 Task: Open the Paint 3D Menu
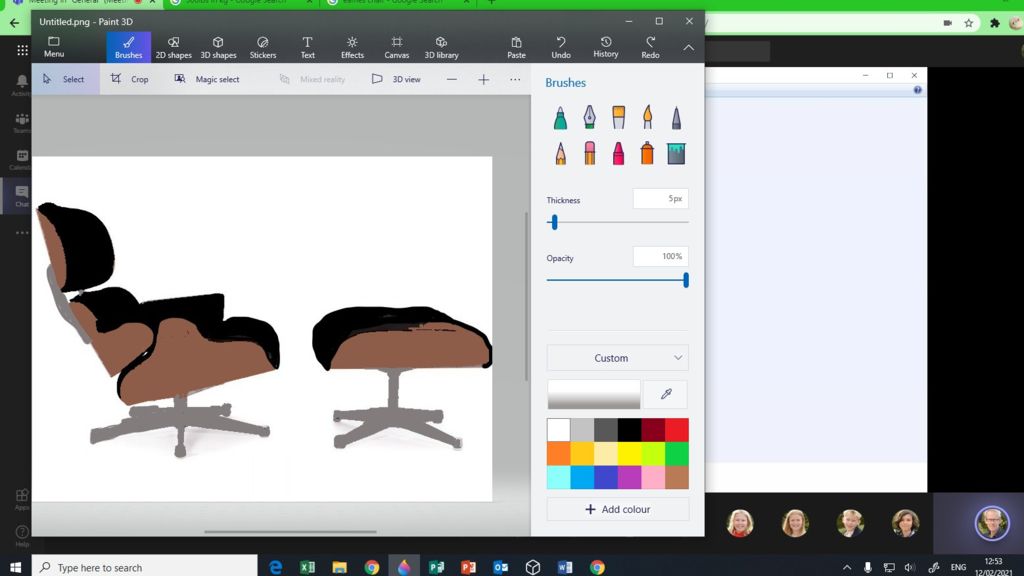(54, 47)
